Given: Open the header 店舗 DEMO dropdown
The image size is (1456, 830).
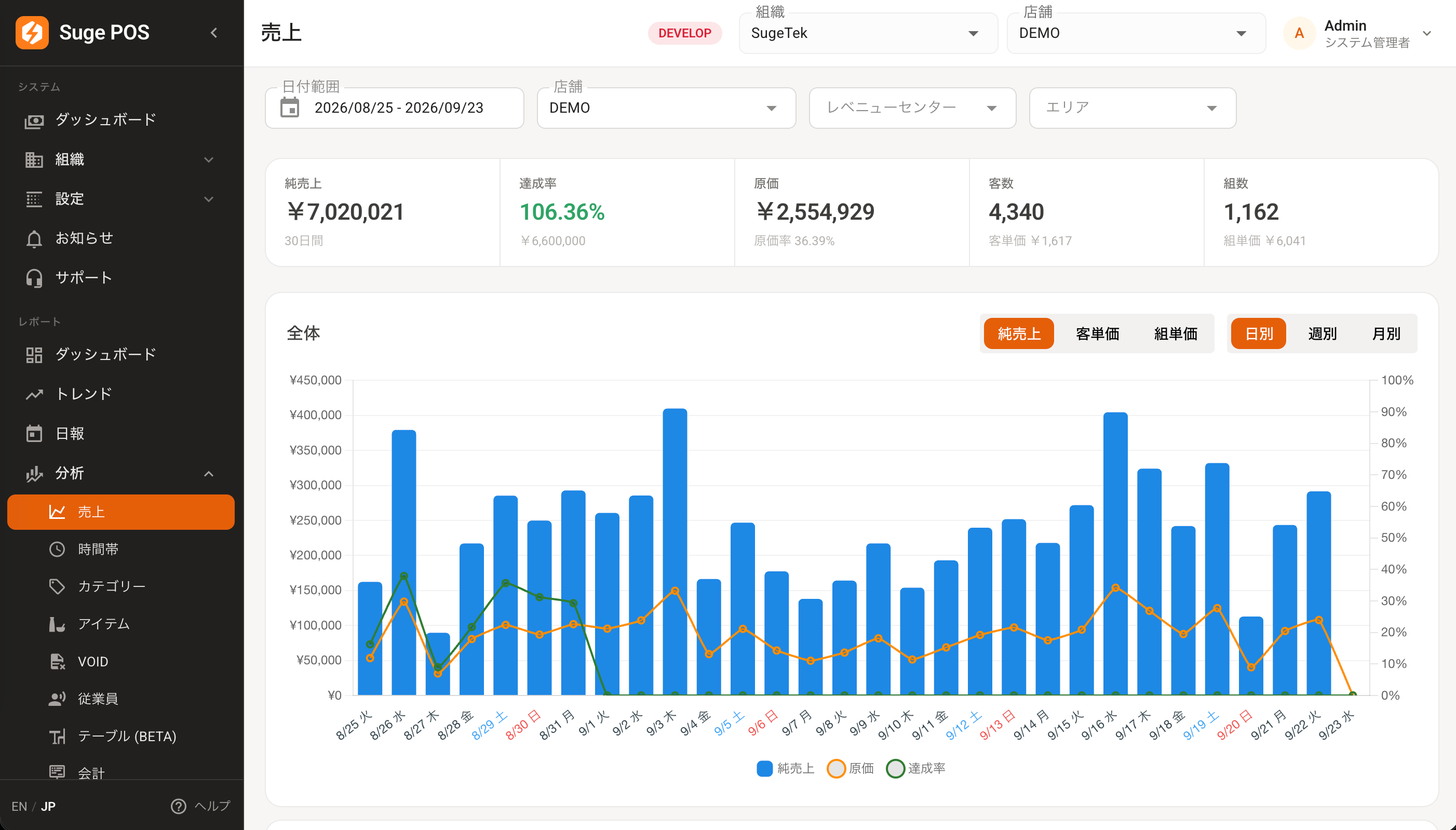Looking at the screenshot, I should pos(1136,33).
